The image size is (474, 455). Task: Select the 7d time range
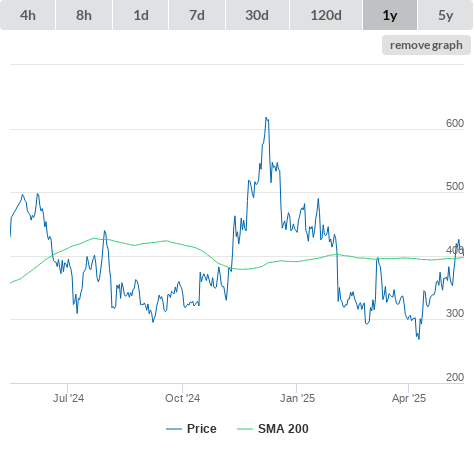tap(197, 15)
